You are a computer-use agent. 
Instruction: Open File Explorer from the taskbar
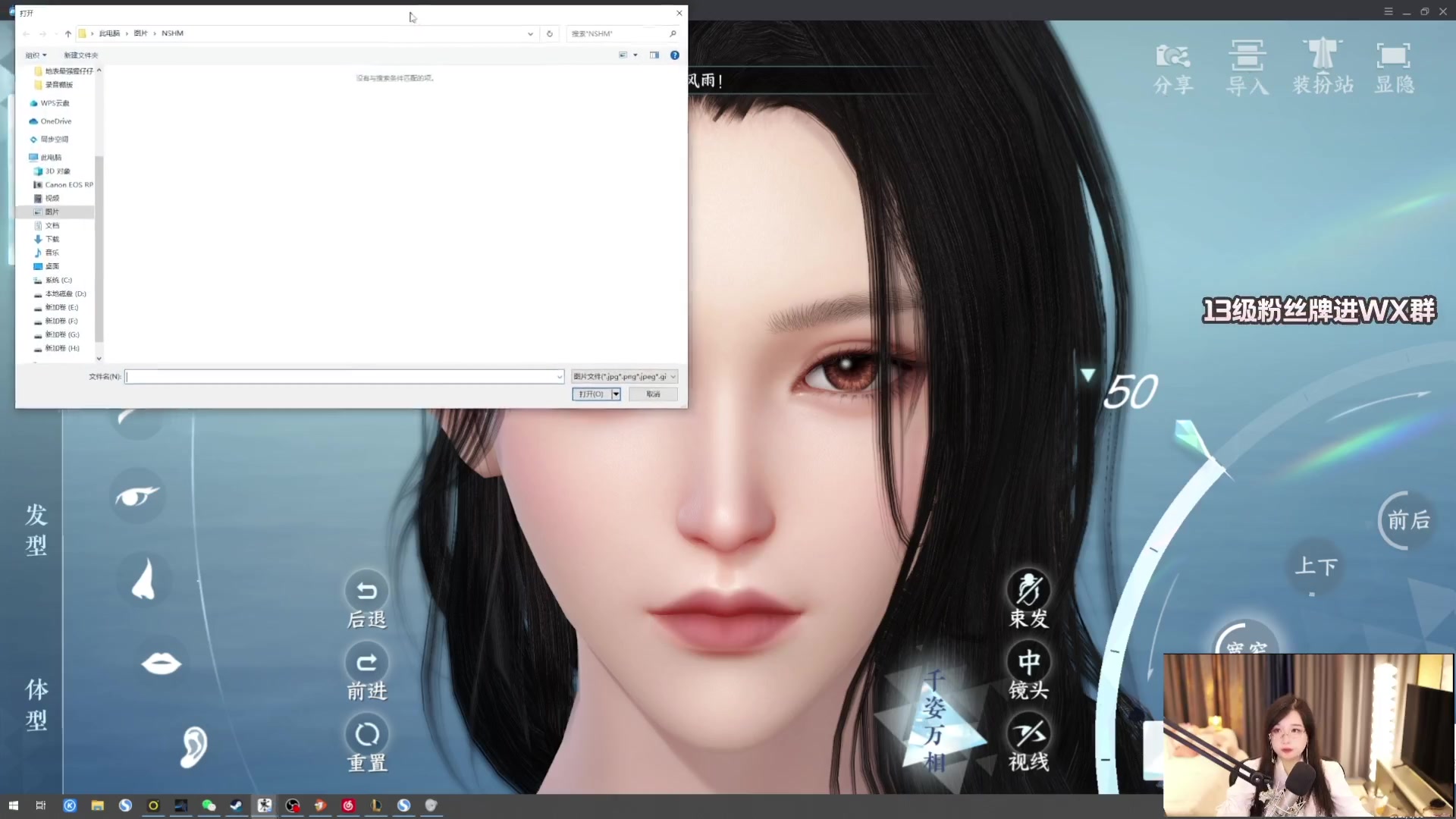97,805
